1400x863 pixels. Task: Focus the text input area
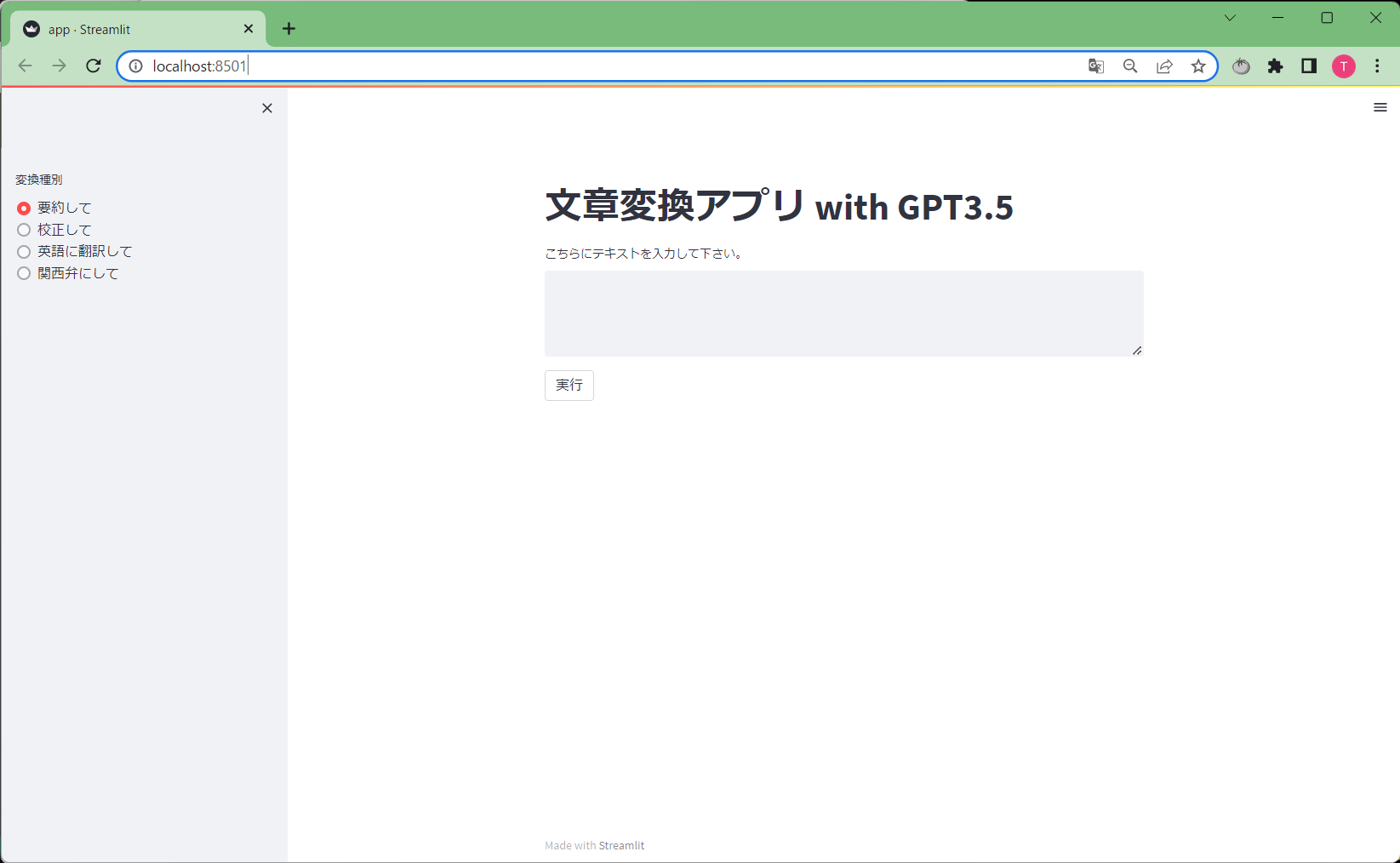pos(843,313)
